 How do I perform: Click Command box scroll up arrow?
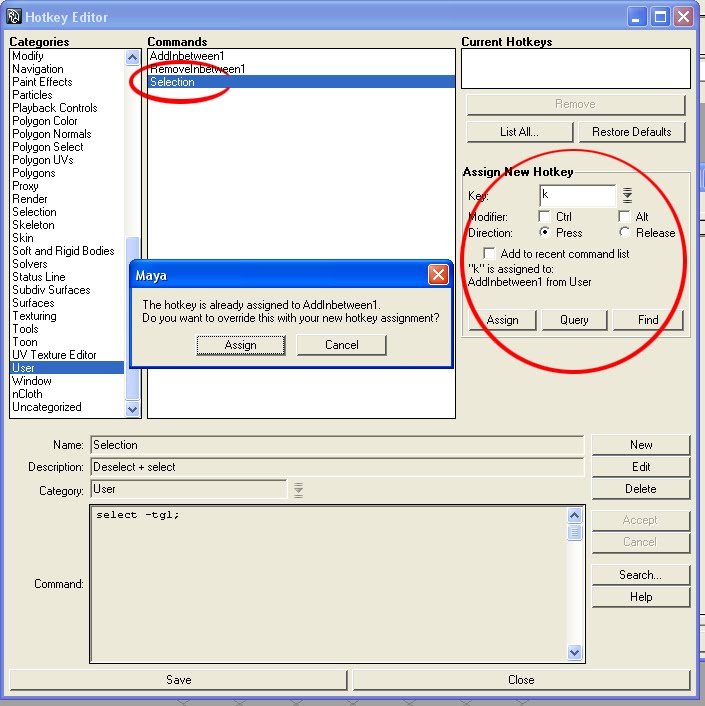point(574,515)
